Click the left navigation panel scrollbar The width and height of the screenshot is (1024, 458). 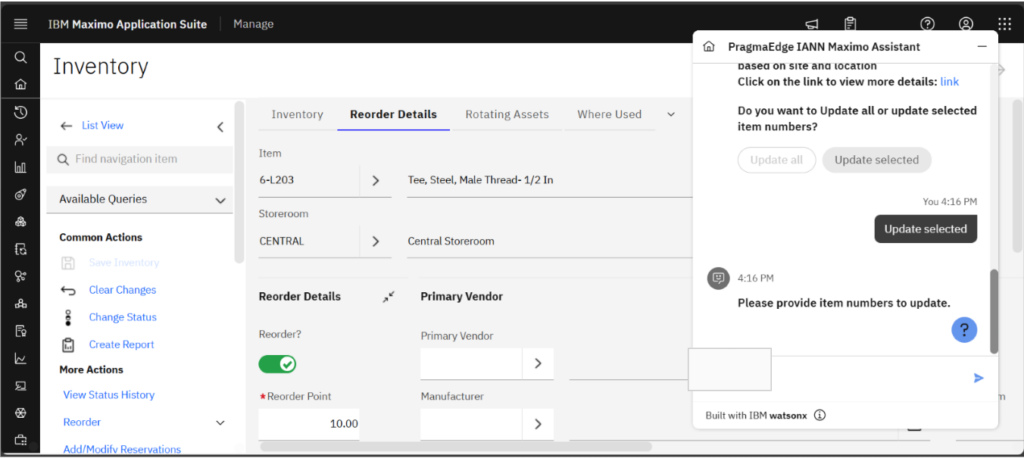pos(239,182)
